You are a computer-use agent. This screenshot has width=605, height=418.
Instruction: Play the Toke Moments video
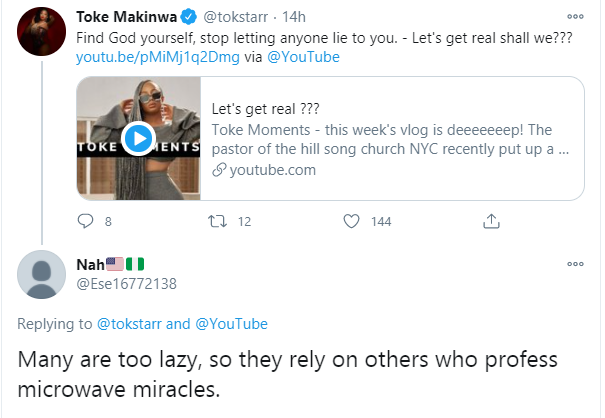tap(138, 138)
